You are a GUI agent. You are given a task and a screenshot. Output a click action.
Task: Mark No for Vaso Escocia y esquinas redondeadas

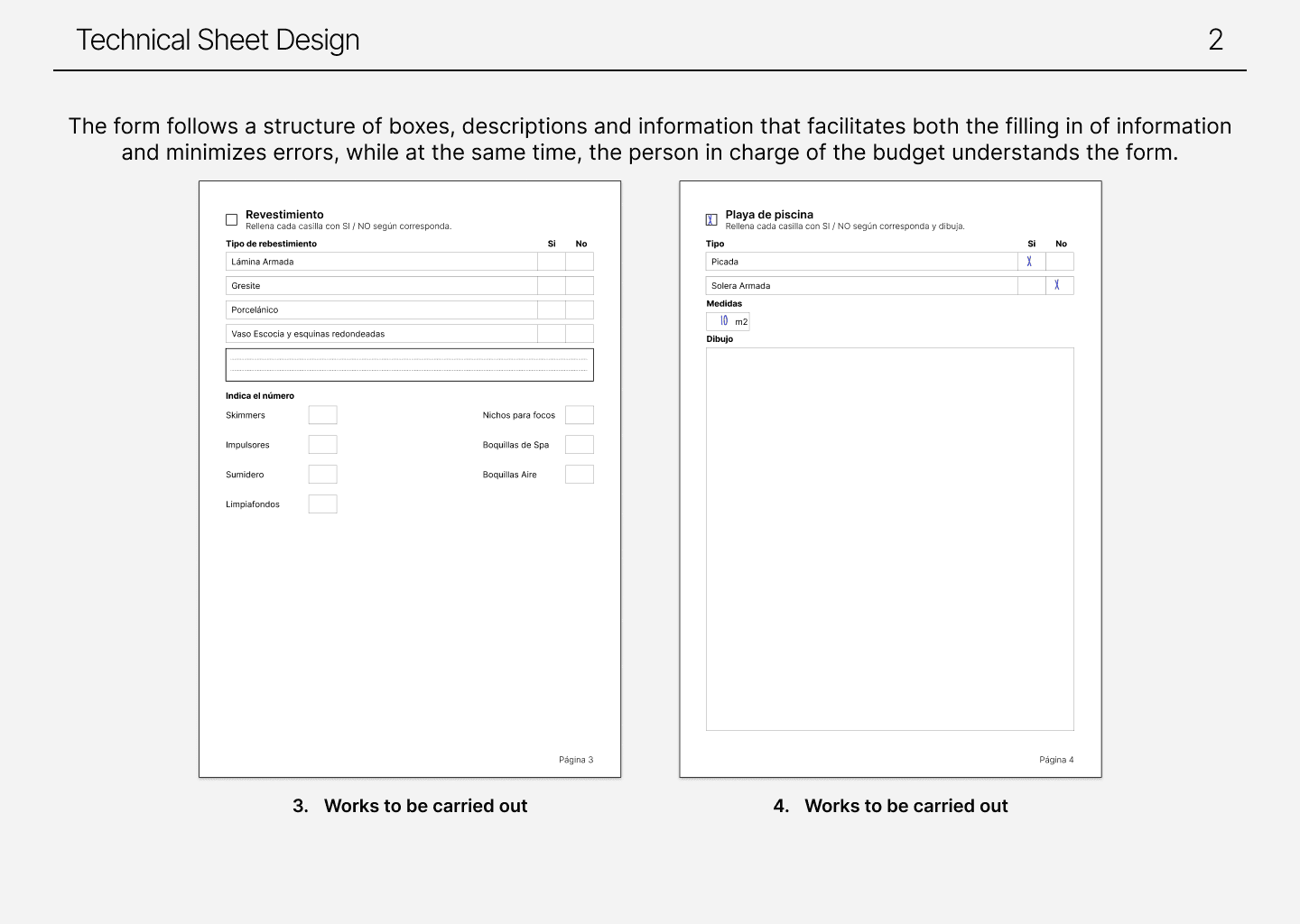(580, 333)
